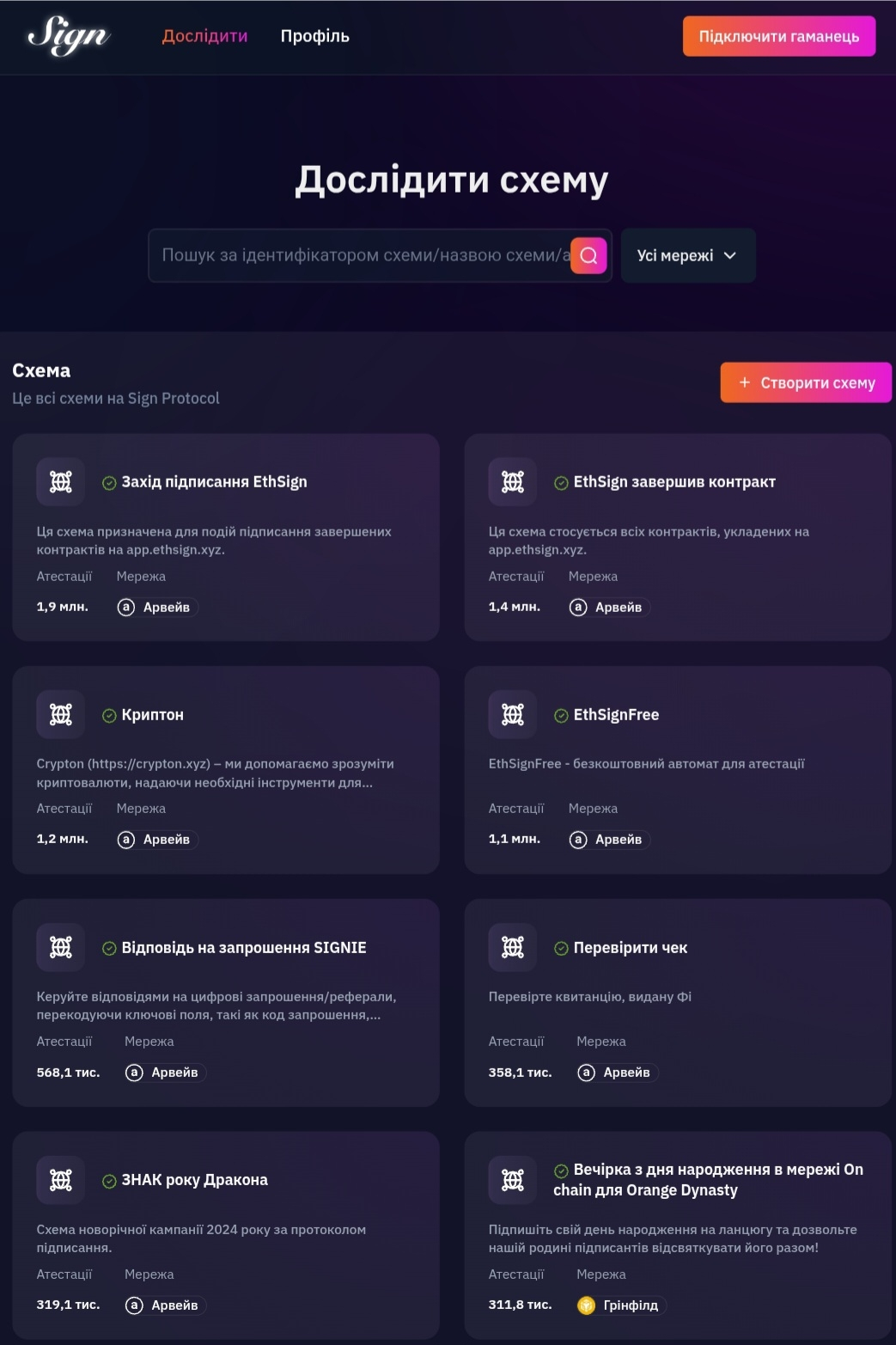Click 'Це всі схеми на Sign Protocol' text
This screenshot has width=896, height=1345.
pyautogui.click(x=116, y=398)
